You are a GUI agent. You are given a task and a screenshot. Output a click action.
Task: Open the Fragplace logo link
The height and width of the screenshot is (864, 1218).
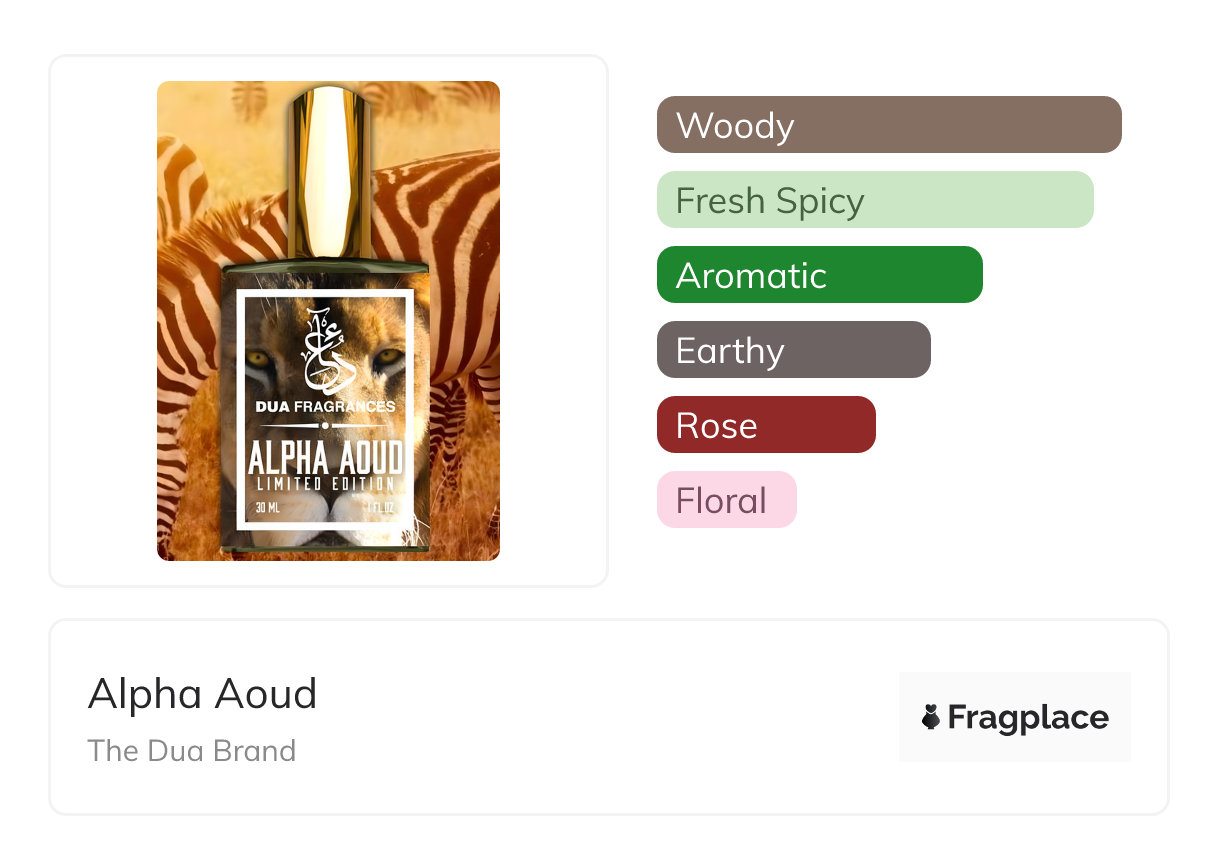(x=1015, y=717)
